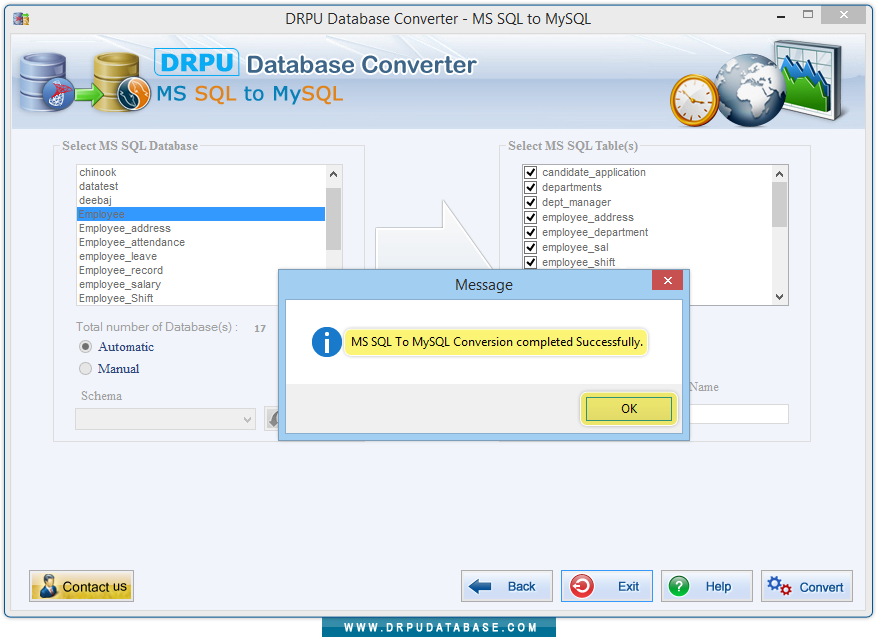Click the down arrow of the table list scrollbar
This screenshot has height=637, width=877.
(779, 297)
